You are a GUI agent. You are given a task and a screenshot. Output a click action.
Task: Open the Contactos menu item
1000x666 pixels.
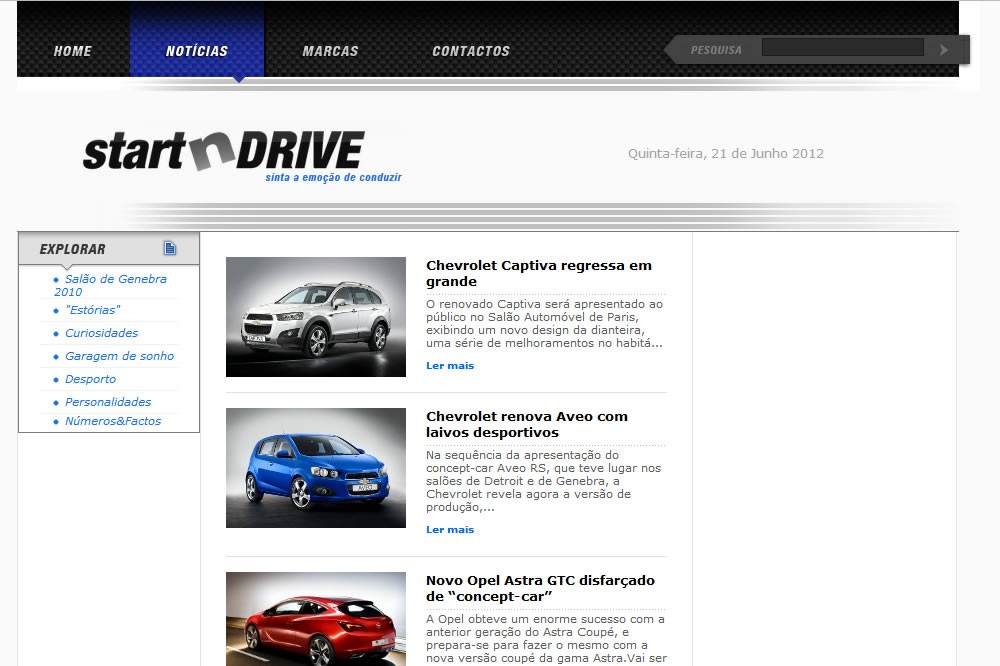[x=471, y=51]
